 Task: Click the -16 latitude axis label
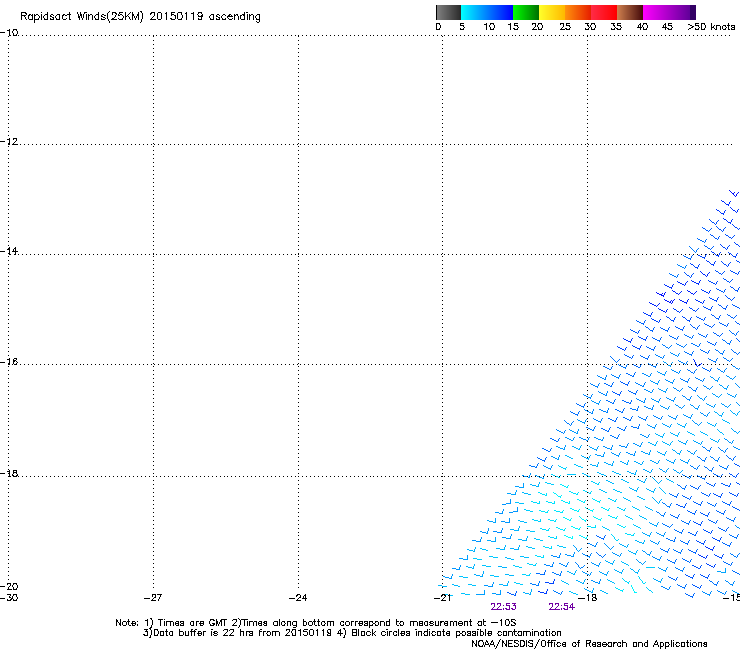[9, 362]
